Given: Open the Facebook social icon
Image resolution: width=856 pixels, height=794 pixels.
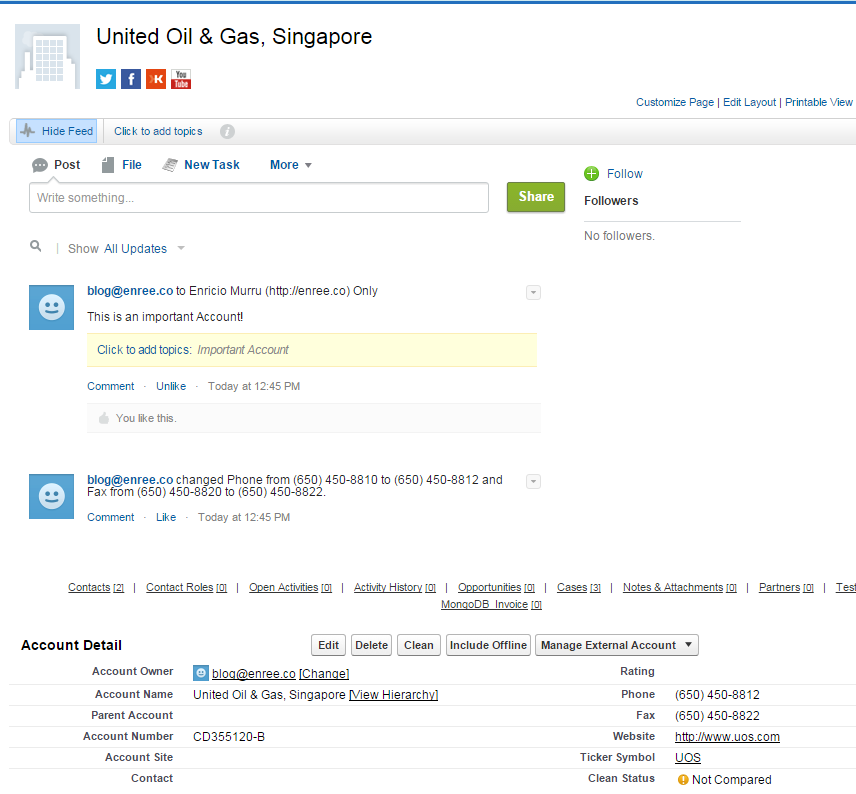Looking at the screenshot, I should click(x=131, y=79).
